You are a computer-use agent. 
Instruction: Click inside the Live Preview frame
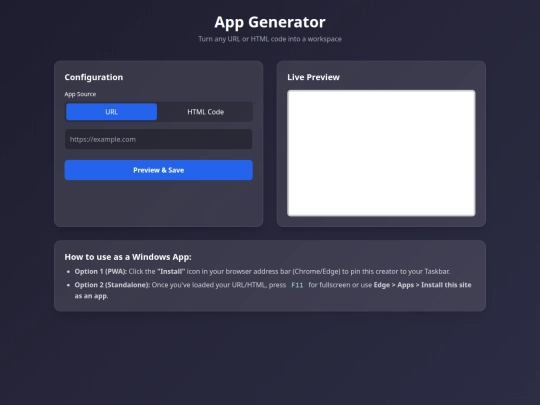pyautogui.click(x=381, y=153)
